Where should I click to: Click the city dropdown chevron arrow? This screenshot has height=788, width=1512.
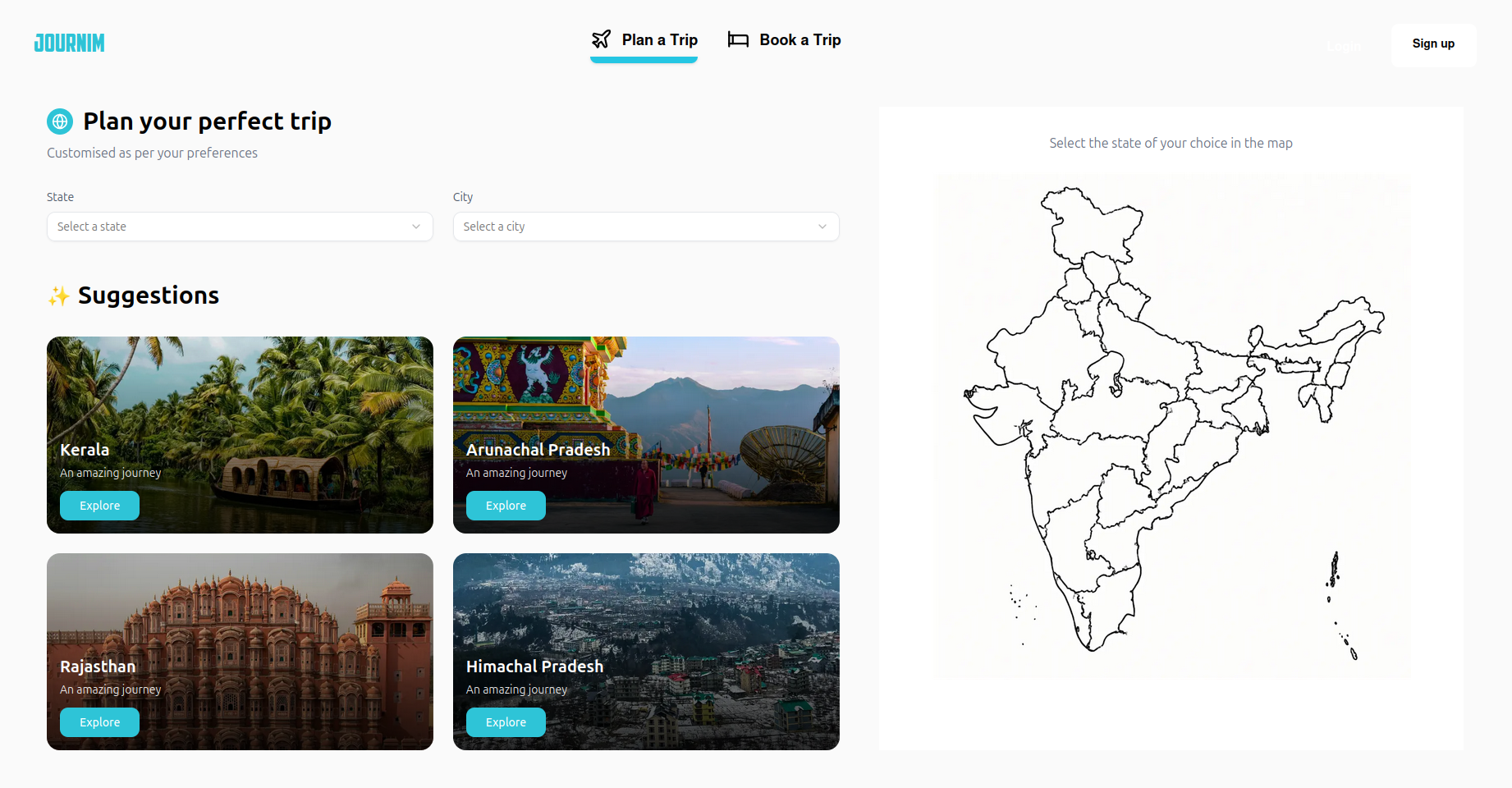point(822,227)
